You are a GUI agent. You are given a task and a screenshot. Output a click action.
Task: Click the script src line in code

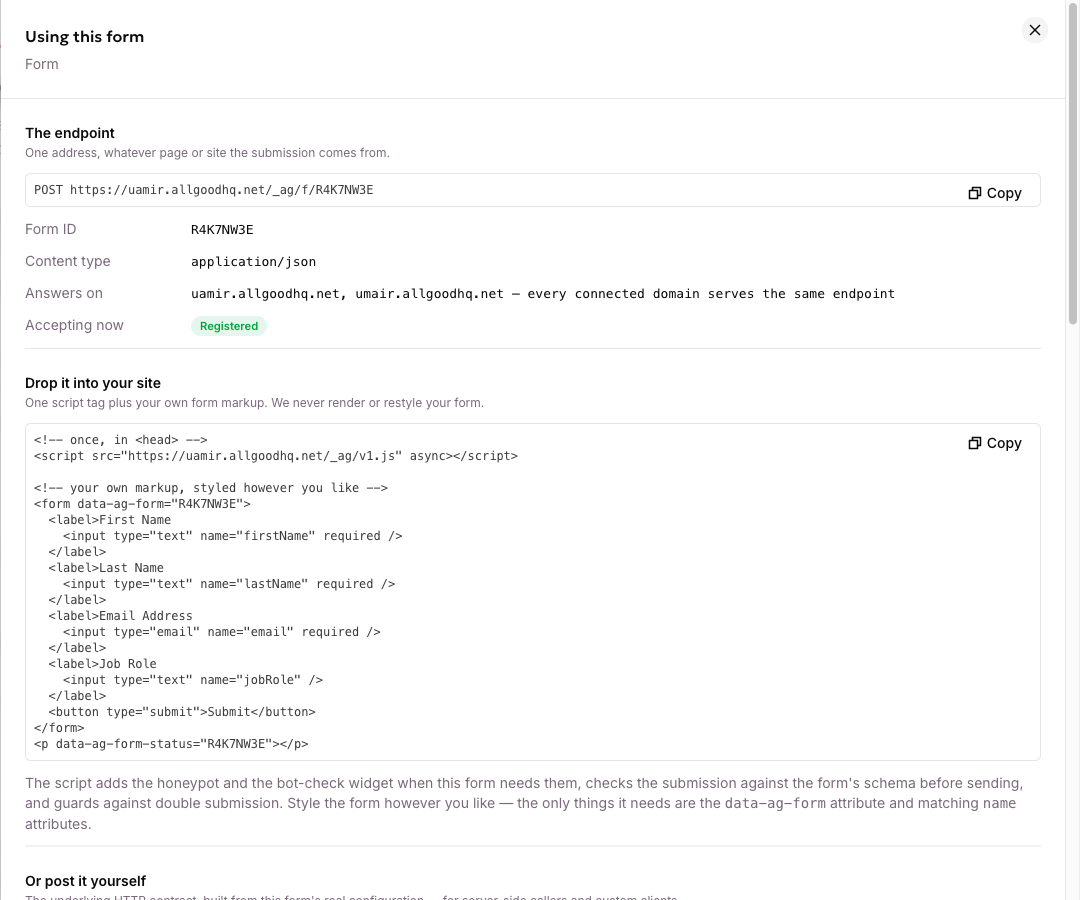point(276,456)
